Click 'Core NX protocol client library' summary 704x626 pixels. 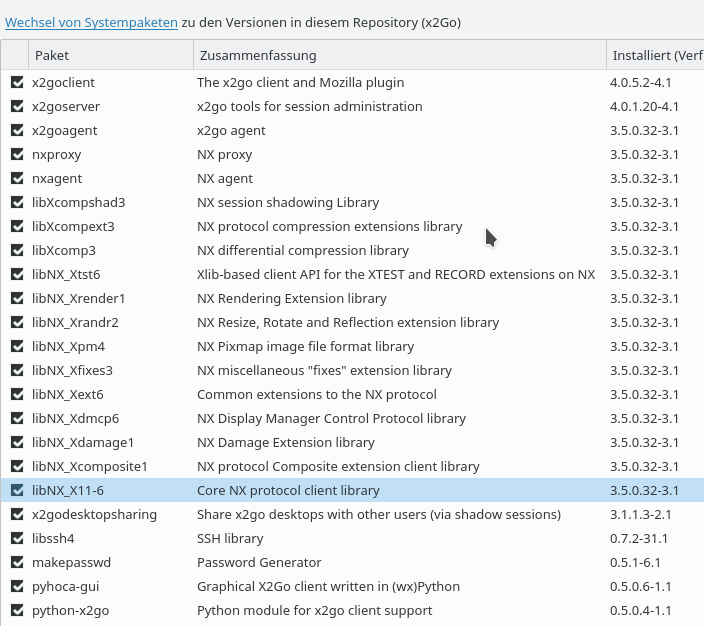tap(288, 490)
